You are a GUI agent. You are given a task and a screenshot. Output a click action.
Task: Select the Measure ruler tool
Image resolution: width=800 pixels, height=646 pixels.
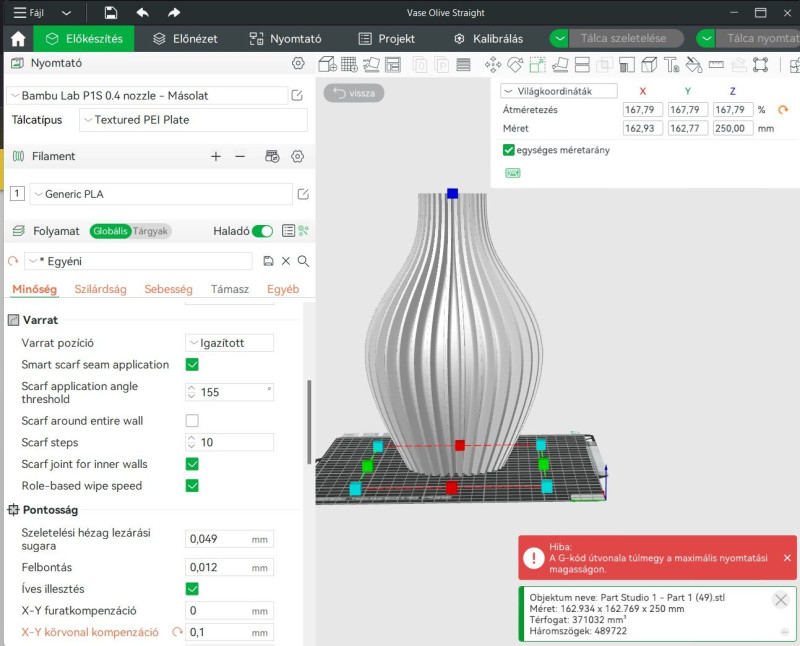click(x=716, y=64)
